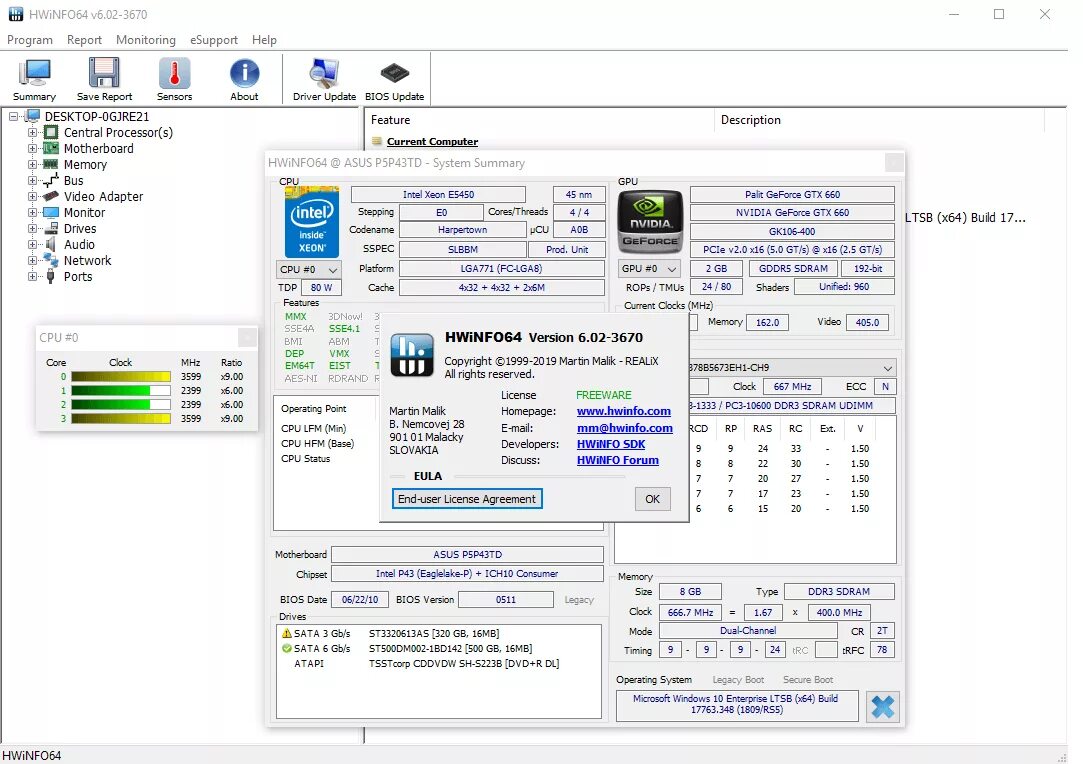
Task: Click the Current Computer folder icon
Action: pos(376,141)
